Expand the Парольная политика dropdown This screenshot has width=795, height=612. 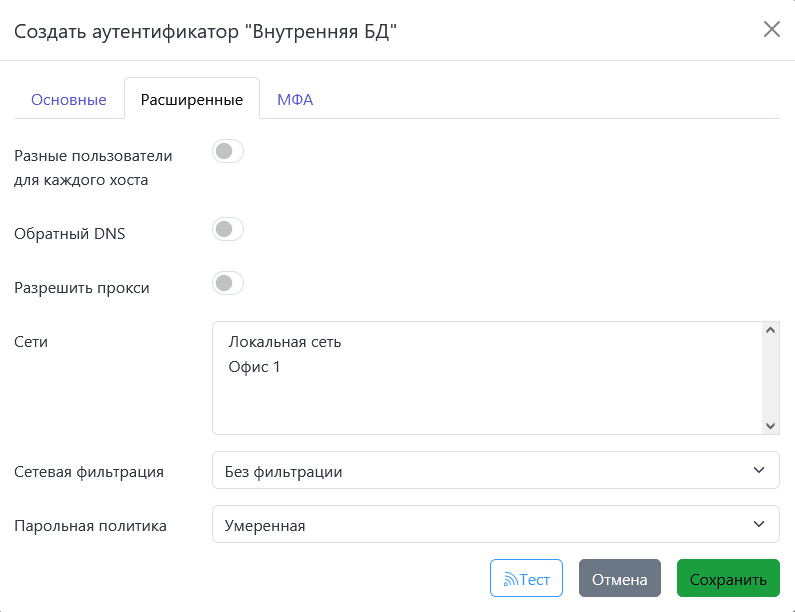[495, 525]
